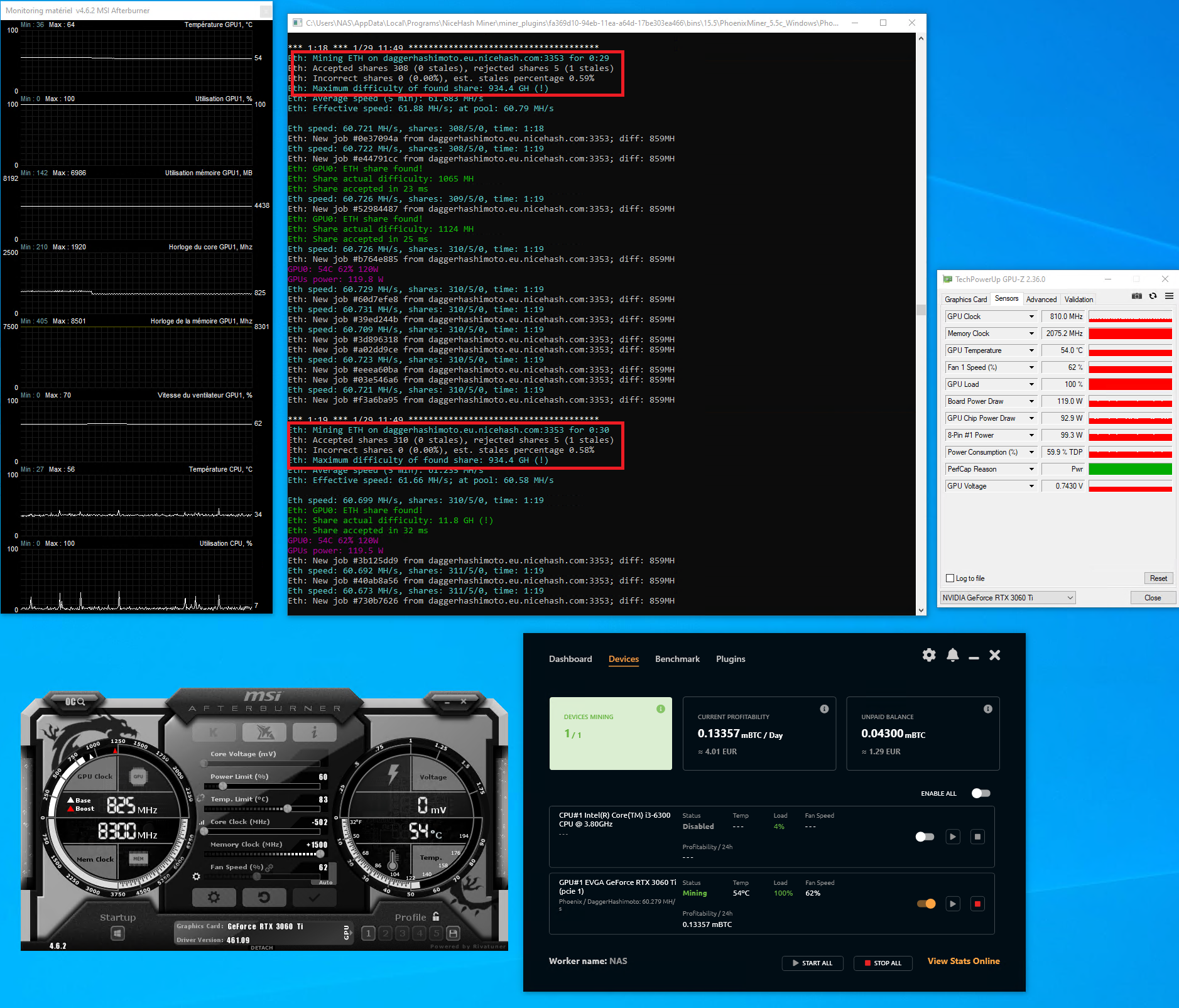The height and width of the screenshot is (1008, 1179).
Task: Click Afterburner's info 'i' button
Action: (314, 732)
